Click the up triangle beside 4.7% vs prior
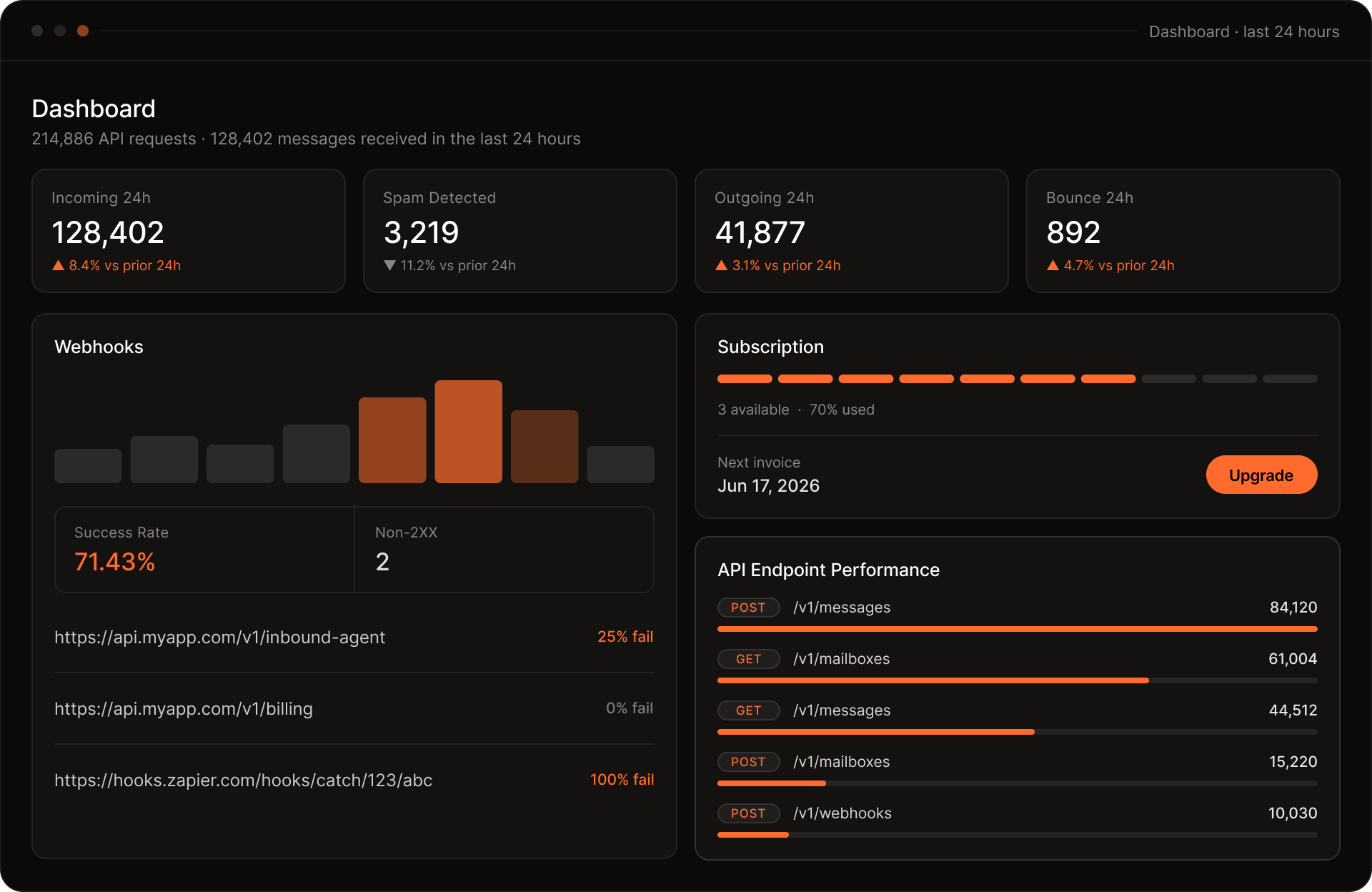 [x=1053, y=265]
